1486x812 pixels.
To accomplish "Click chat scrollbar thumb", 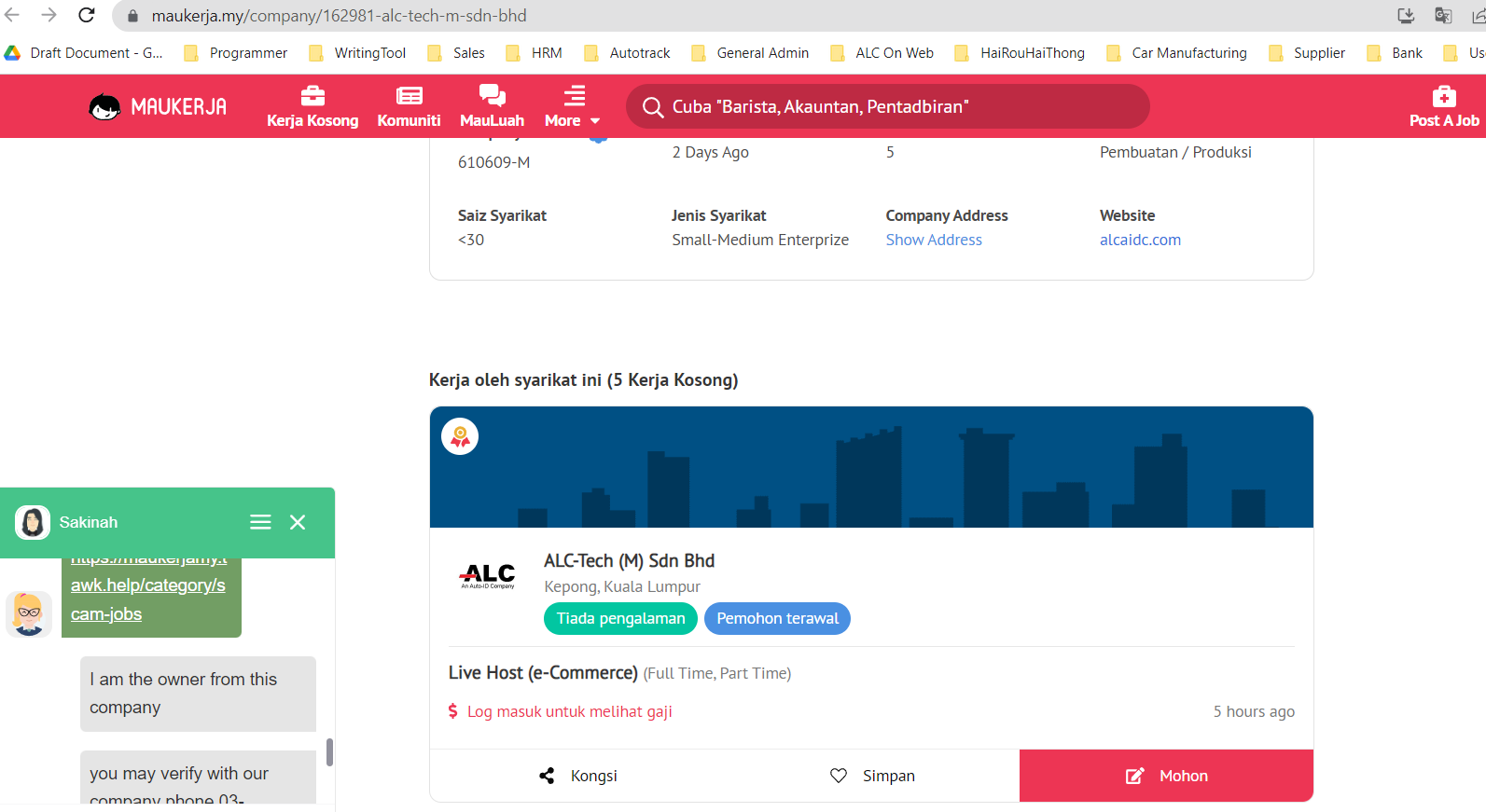I will pos(329,751).
